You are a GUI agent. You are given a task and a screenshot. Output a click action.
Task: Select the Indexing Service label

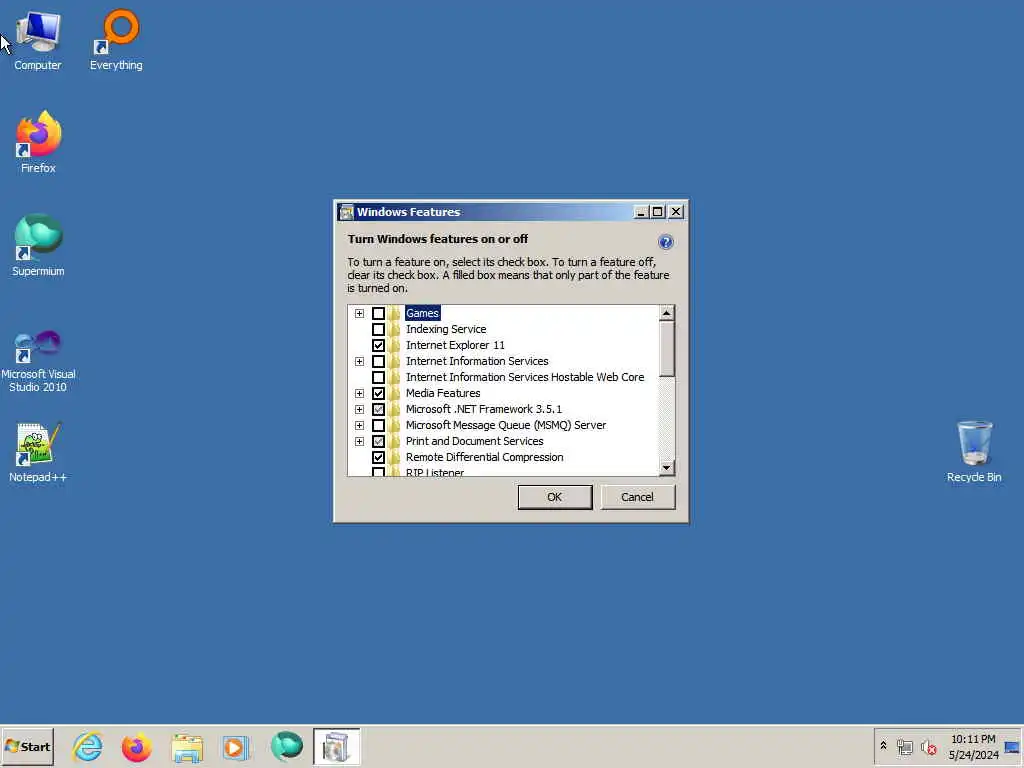446,329
